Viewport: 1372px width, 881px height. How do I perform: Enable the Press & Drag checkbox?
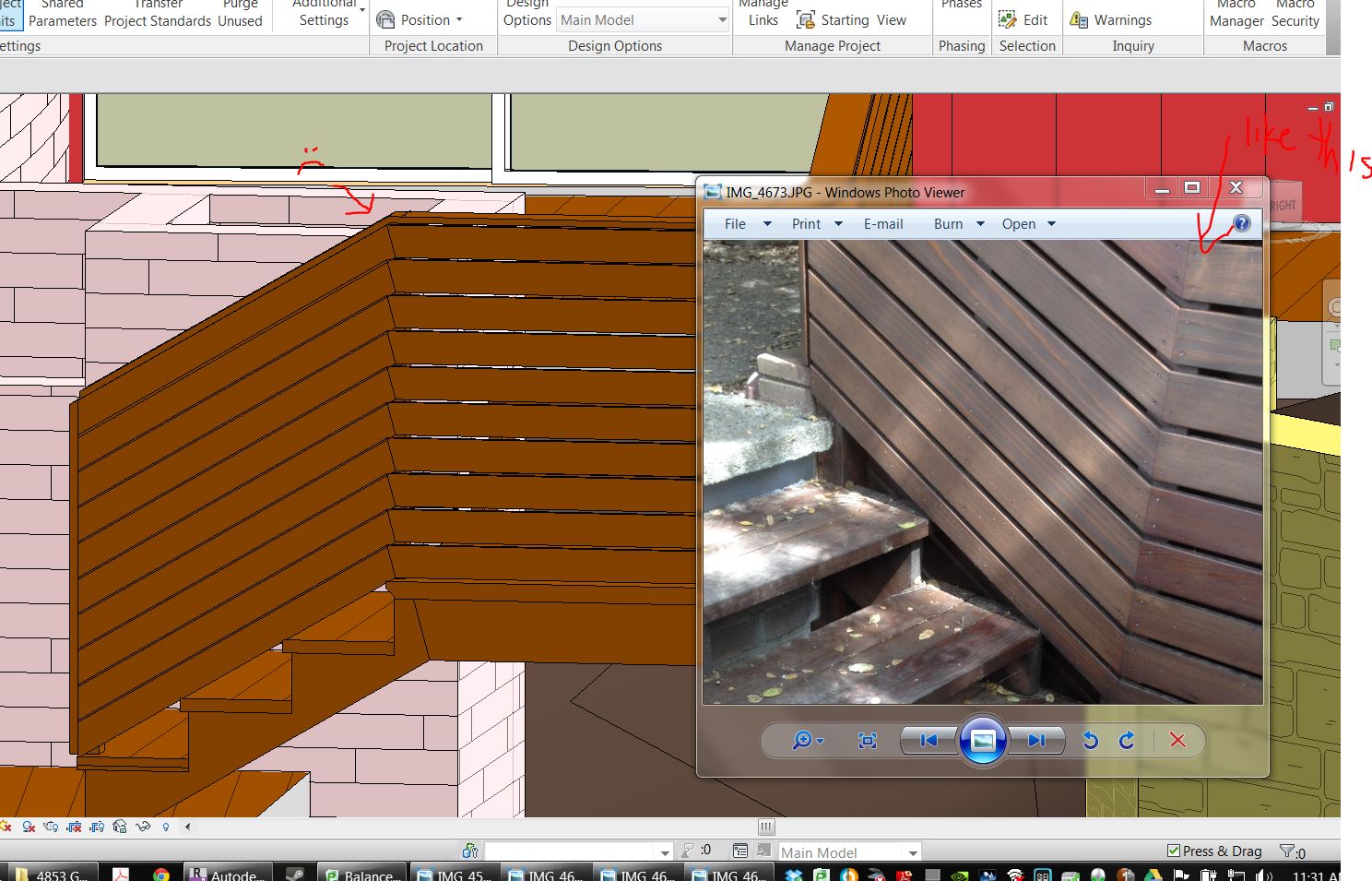click(1173, 851)
